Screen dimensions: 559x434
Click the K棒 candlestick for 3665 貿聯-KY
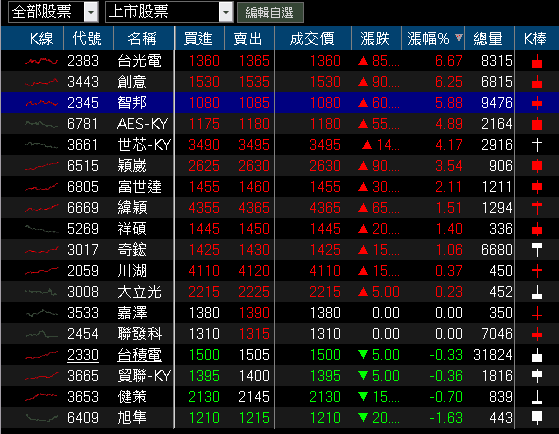(537, 376)
